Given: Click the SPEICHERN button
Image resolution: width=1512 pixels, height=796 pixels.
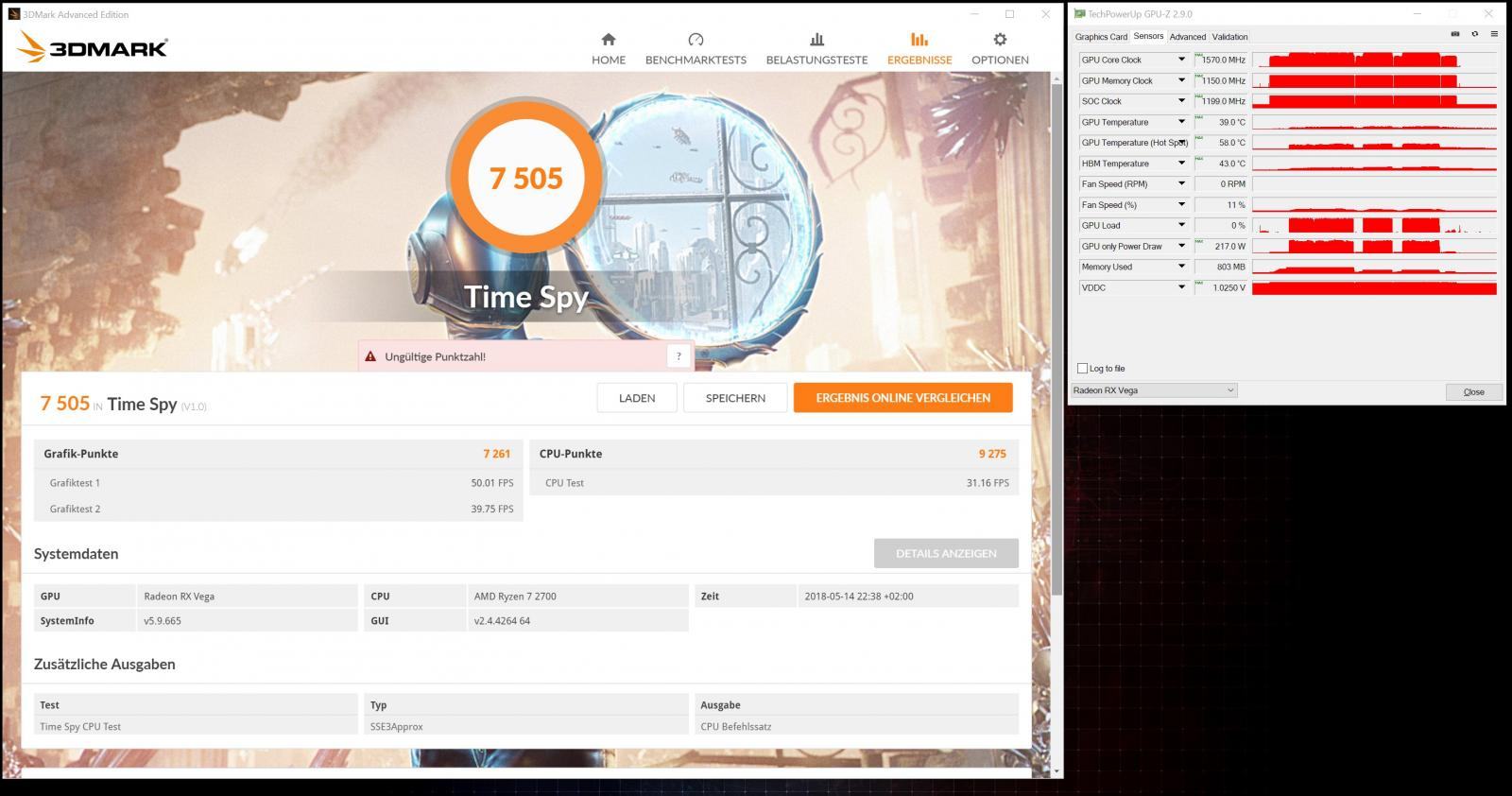Looking at the screenshot, I should [735, 398].
